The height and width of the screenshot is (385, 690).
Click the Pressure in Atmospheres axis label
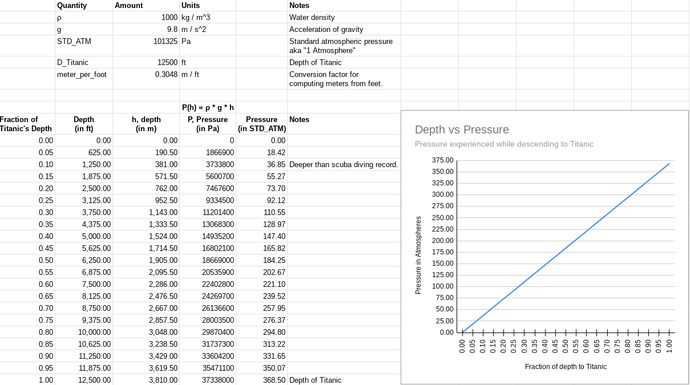click(x=418, y=255)
